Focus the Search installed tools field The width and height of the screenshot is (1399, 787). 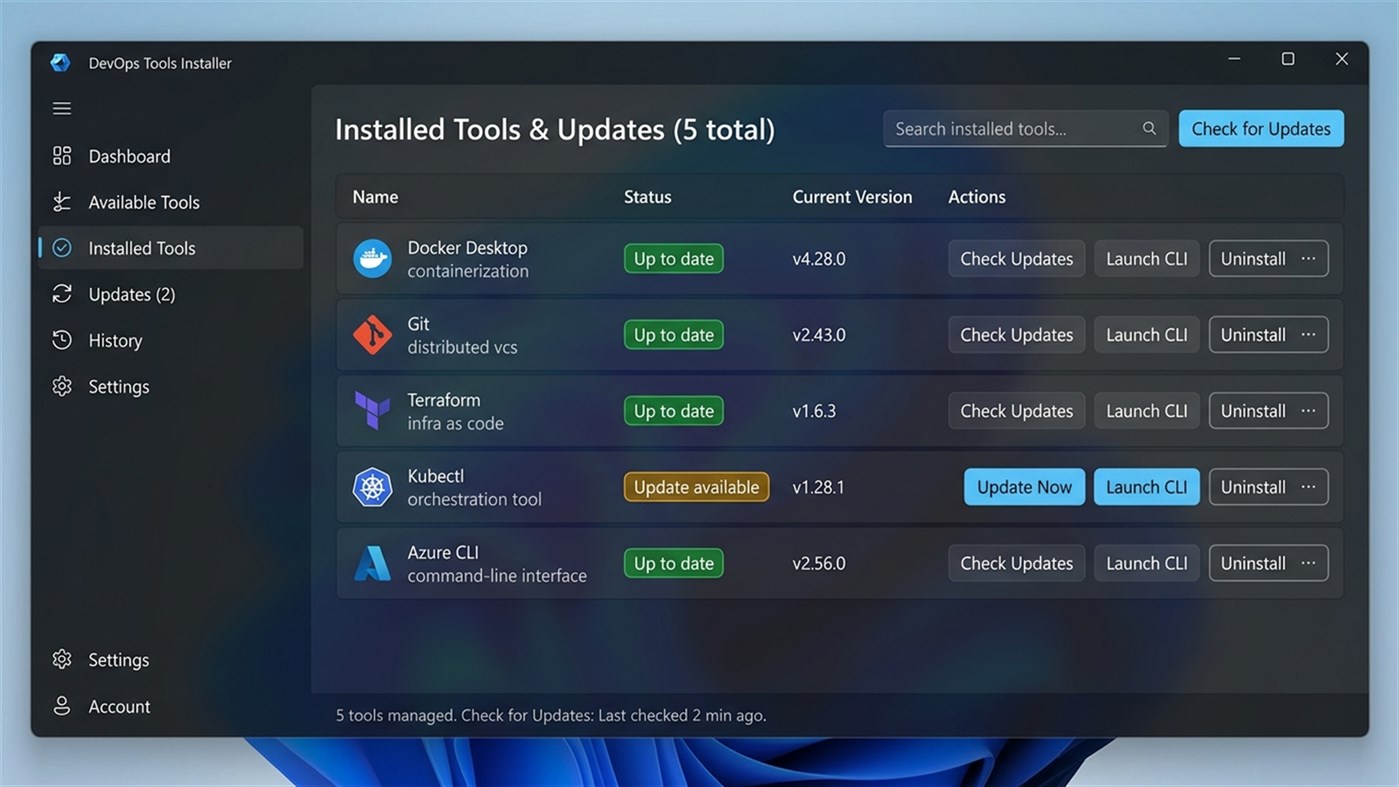[1025, 129]
